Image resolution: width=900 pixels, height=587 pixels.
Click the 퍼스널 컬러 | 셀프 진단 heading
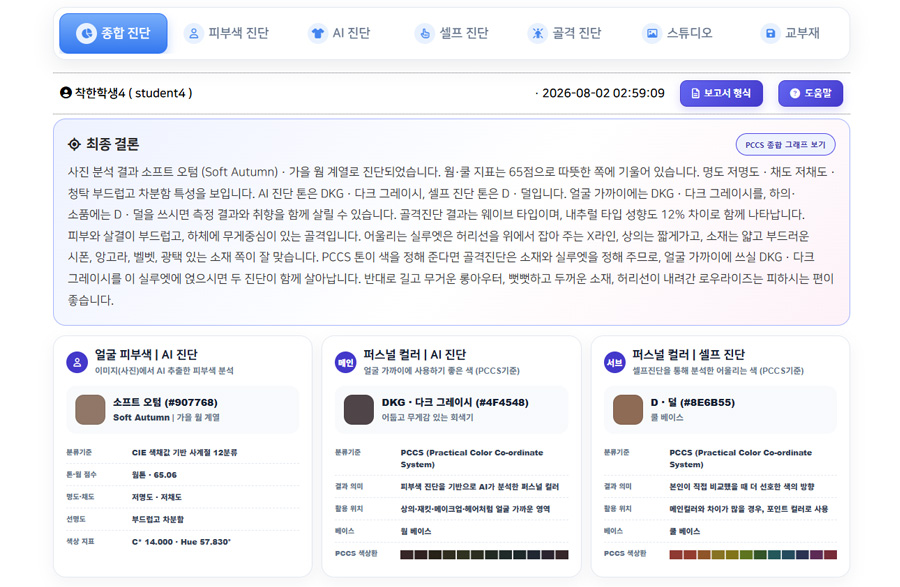coord(688,354)
